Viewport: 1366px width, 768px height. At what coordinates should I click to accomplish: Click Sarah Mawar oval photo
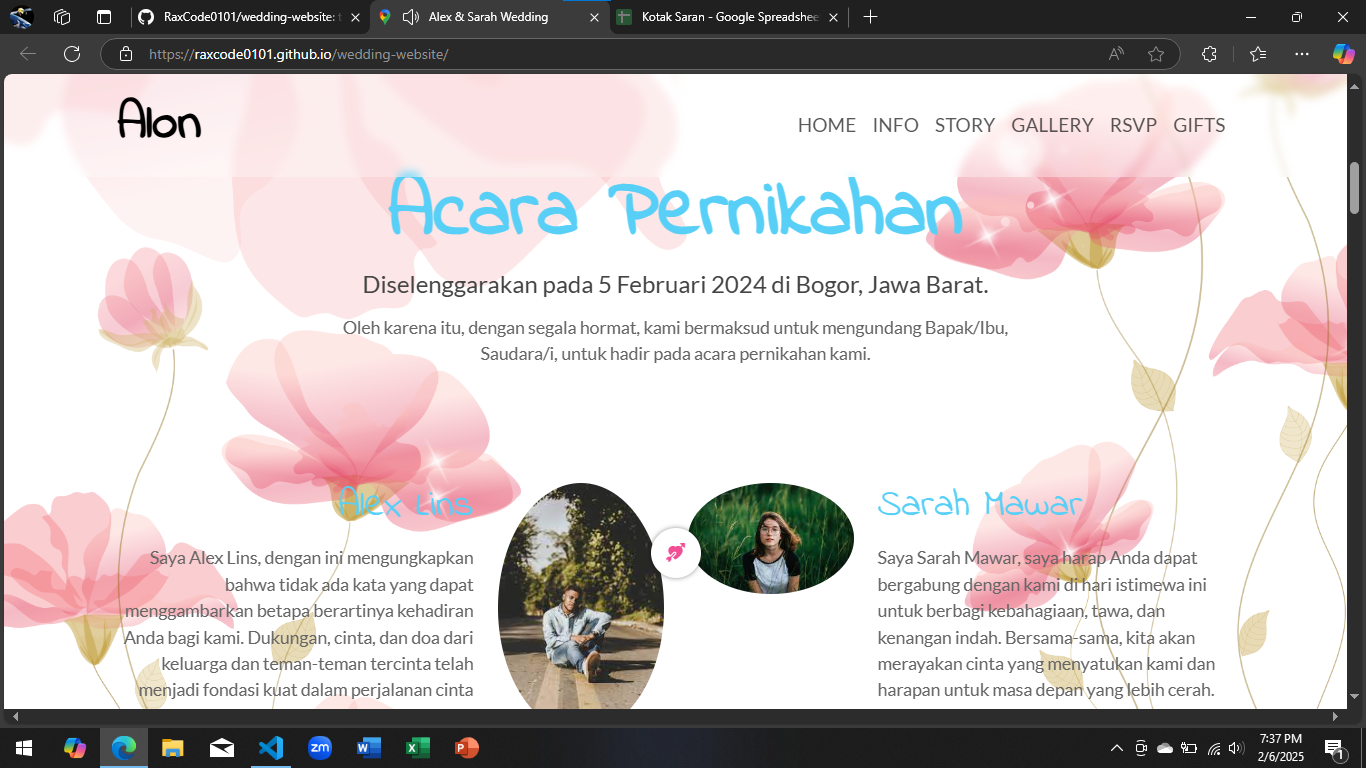tap(771, 538)
